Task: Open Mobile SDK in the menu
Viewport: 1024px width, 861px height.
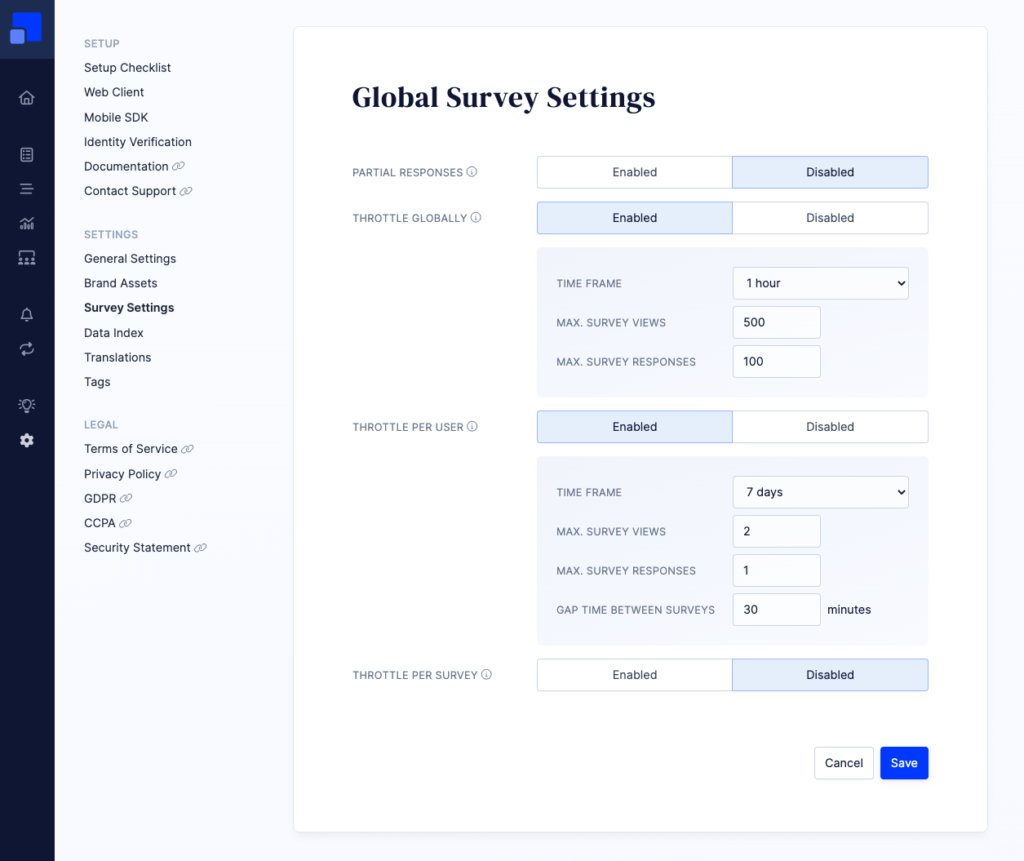Action: pos(116,118)
